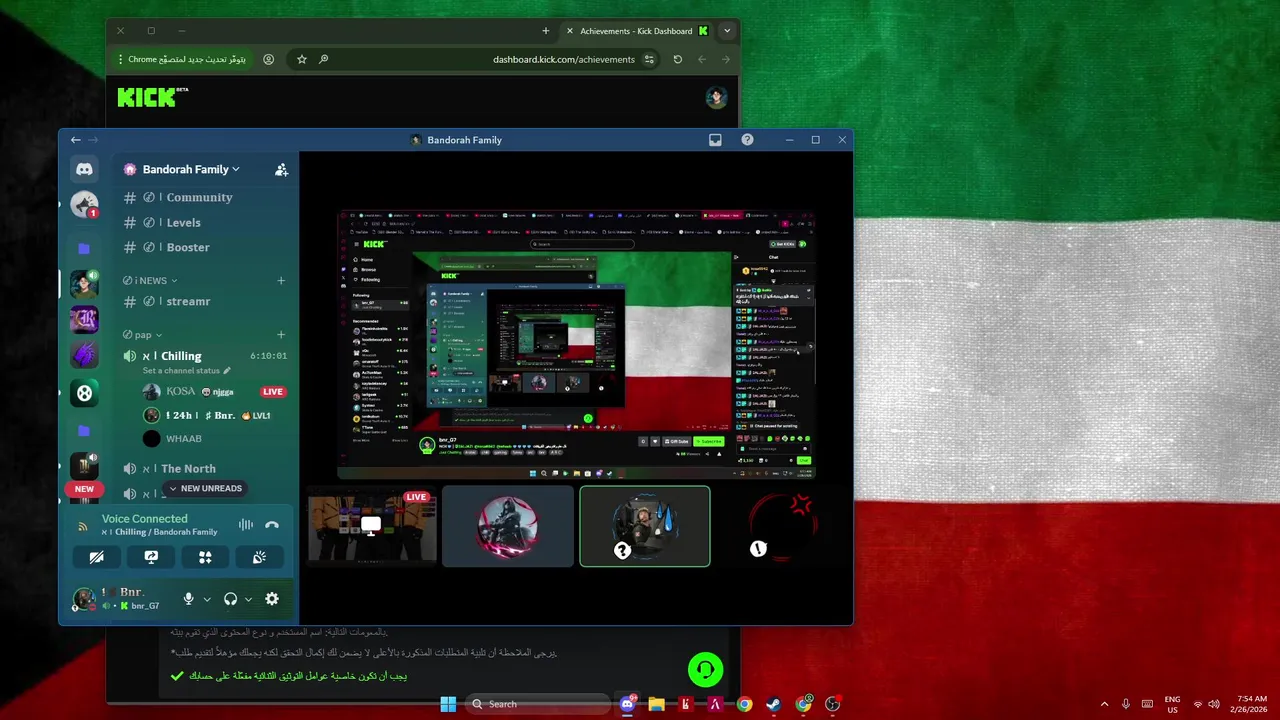The width and height of the screenshot is (1280, 720).
Task: Click the invite people icon beside Bandorah Family
Action: coord(281,170)
